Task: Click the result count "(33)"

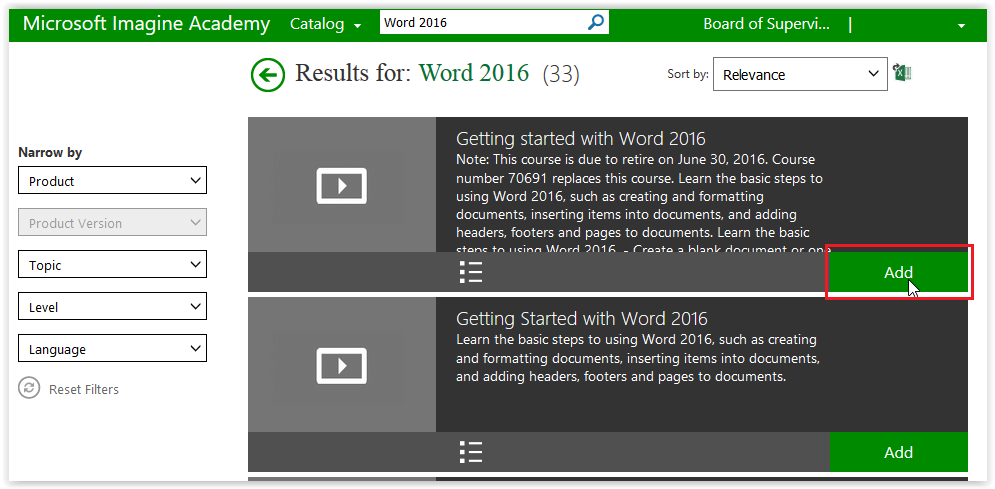Action: click(x=561, y=74)
